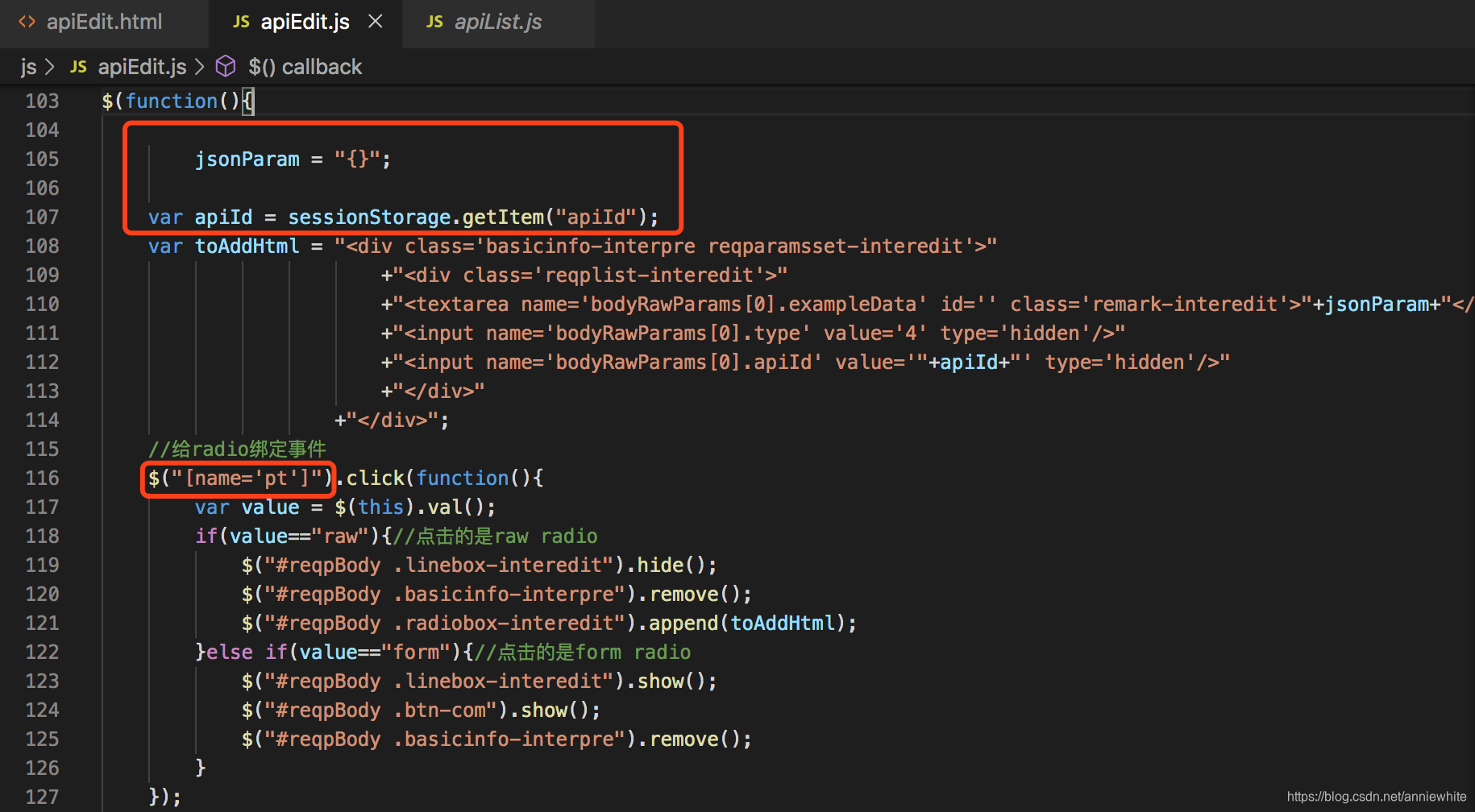Screen dimensions: 1475x812
Task: Click textarea tag text on line 110
Action: pos(463,304)
